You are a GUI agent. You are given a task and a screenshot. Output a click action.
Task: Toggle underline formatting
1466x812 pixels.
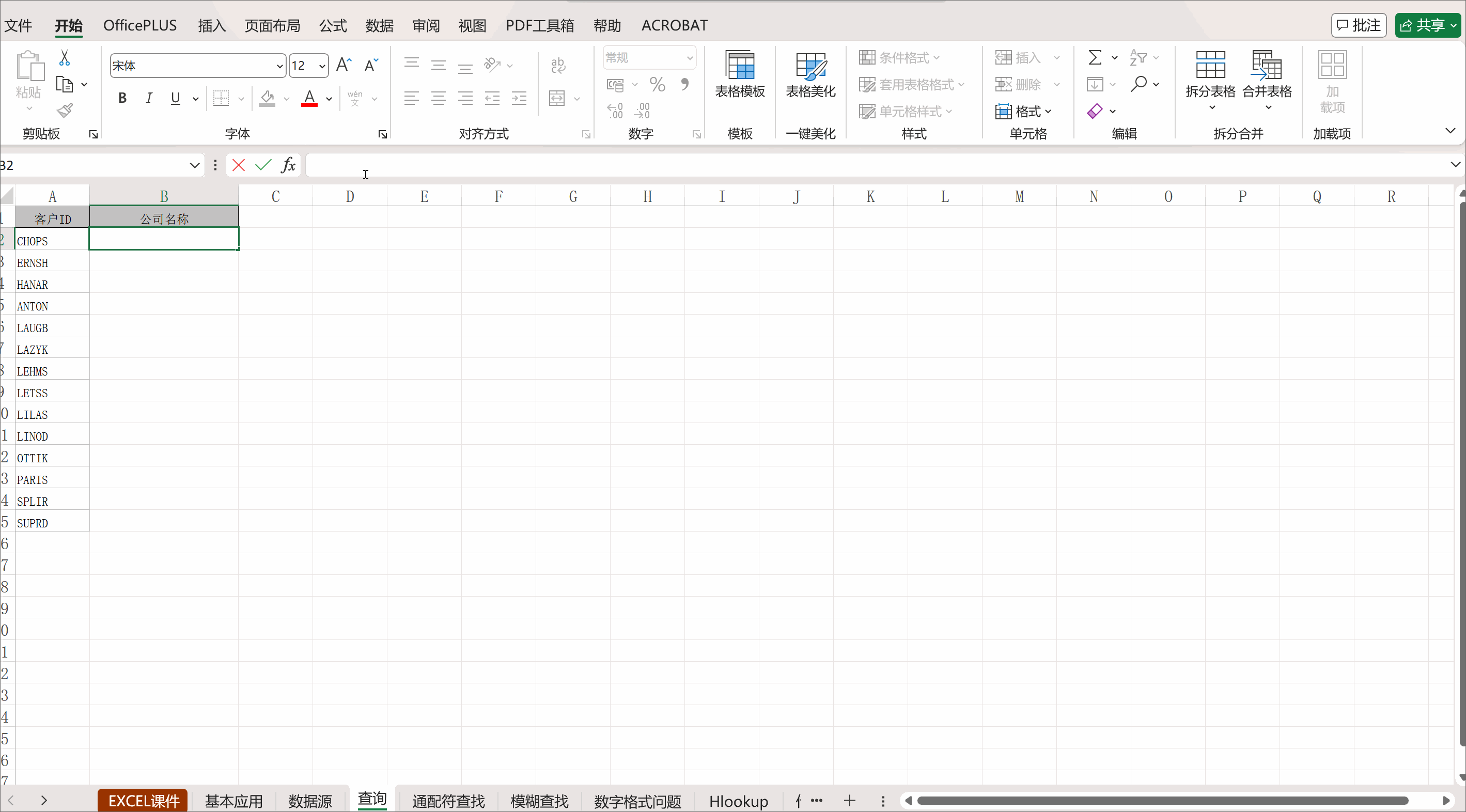click(x=175, y=99)
